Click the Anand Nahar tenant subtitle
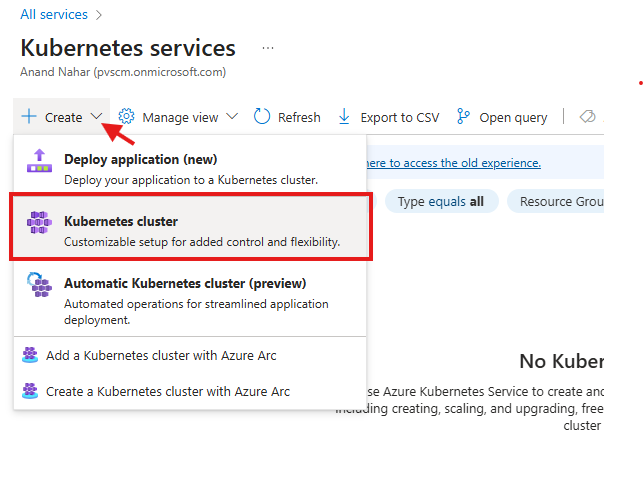Screen dimensions: 643x497 point(123,72)
